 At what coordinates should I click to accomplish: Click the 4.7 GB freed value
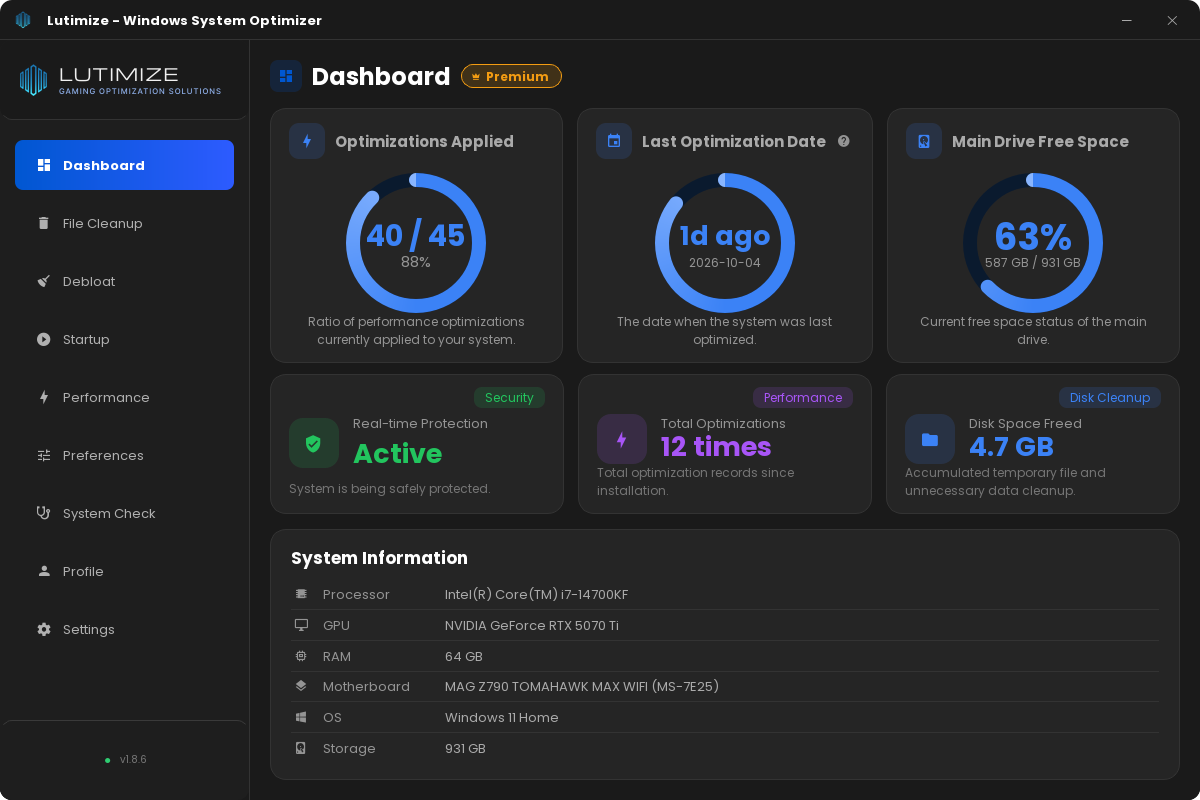(x=1011, y=446)
